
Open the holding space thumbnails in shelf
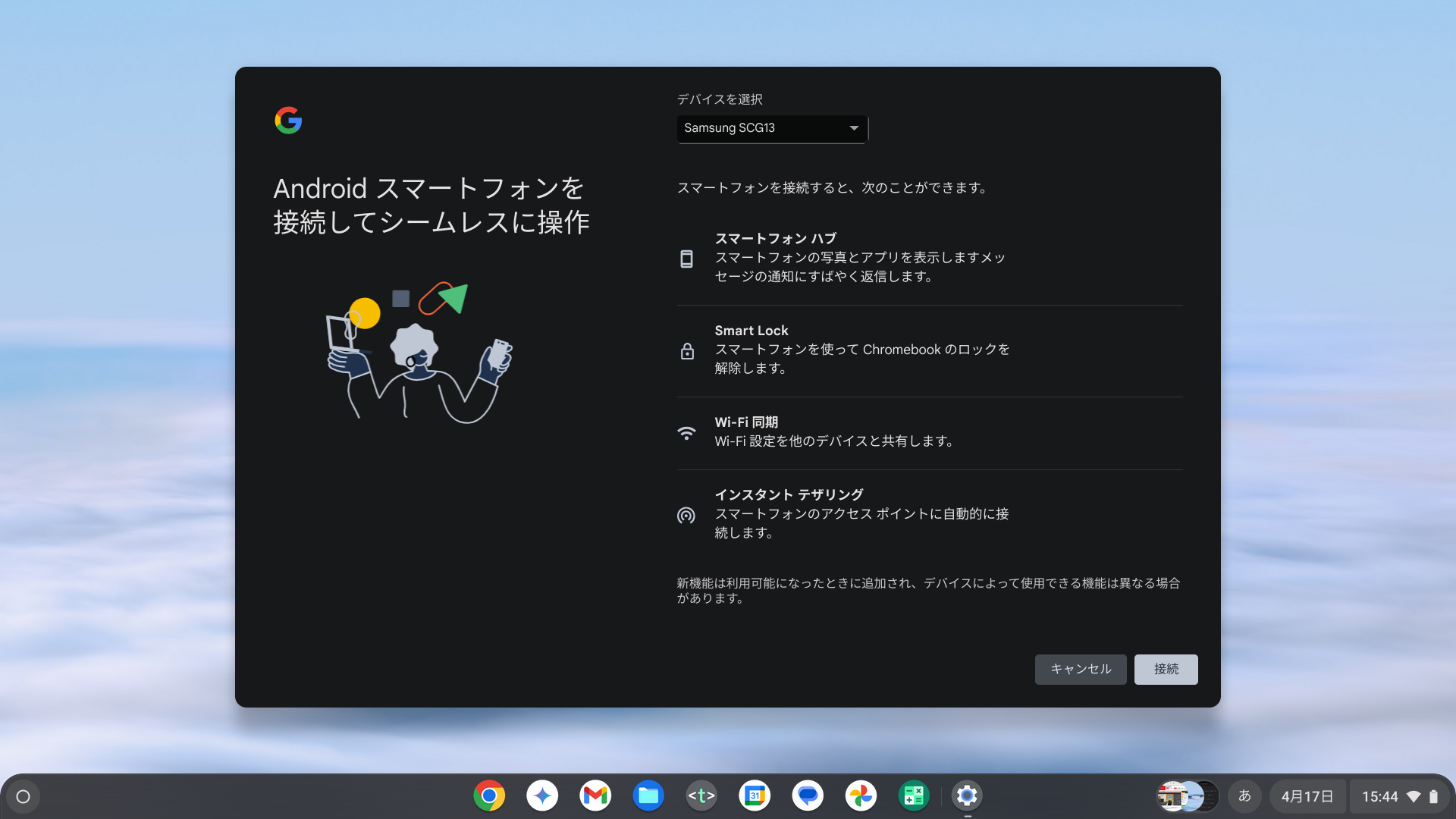click(1188, 796)
